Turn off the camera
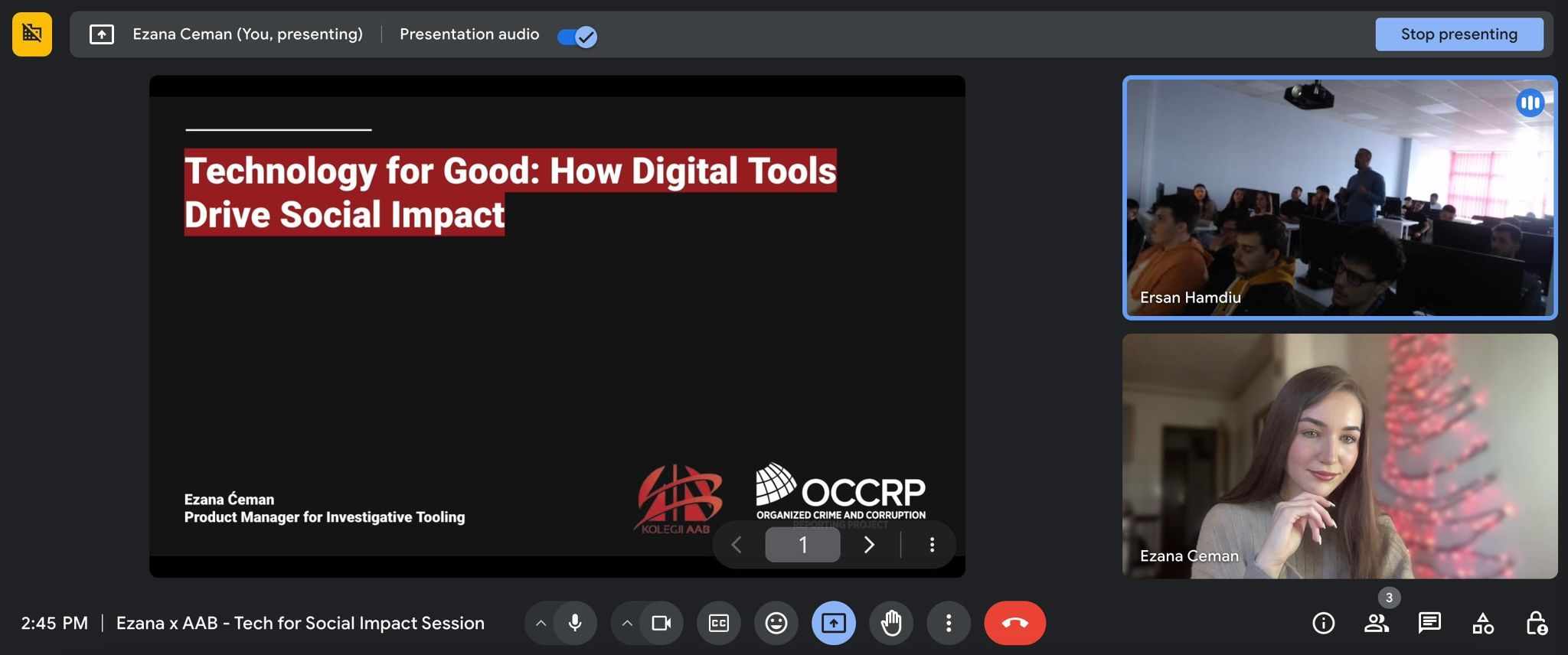 661,623
